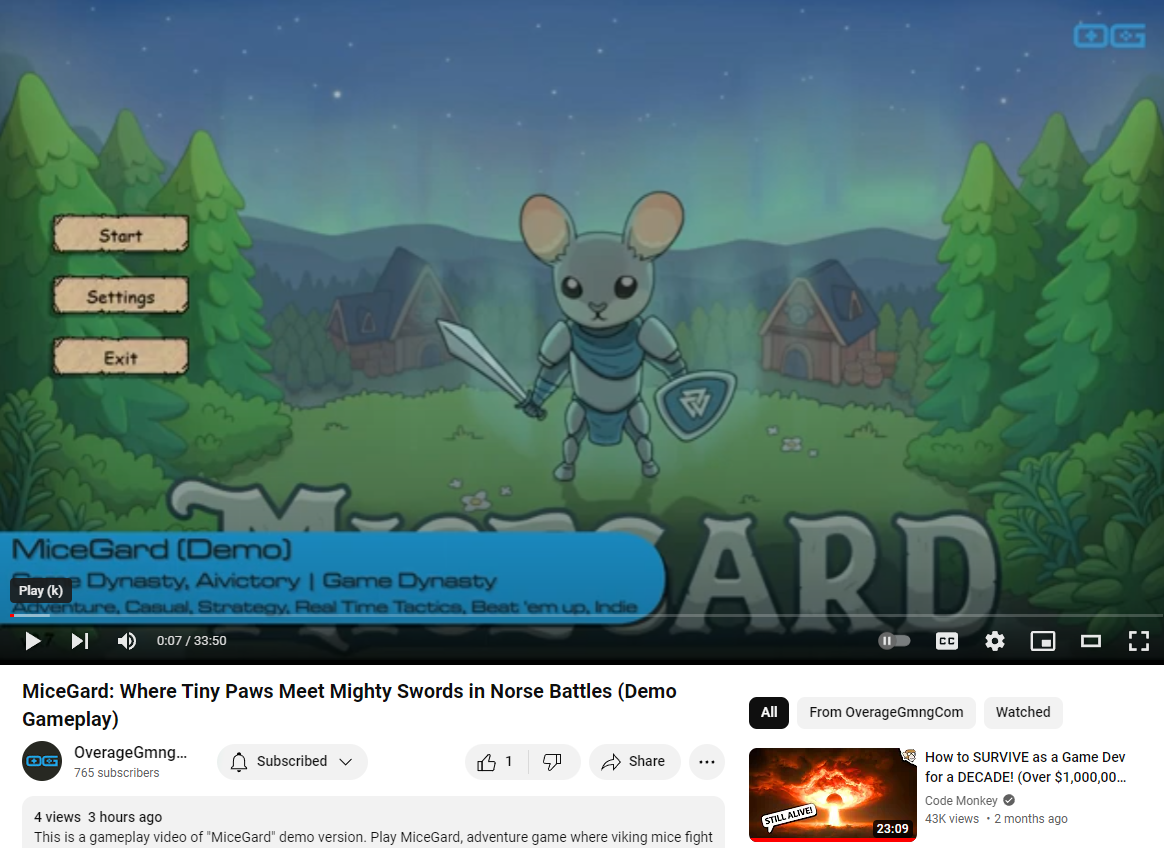Screen dimensions: 1164x848
Task: Click the 4 views 3 hours ago text
Action: (x=98, y=817)
